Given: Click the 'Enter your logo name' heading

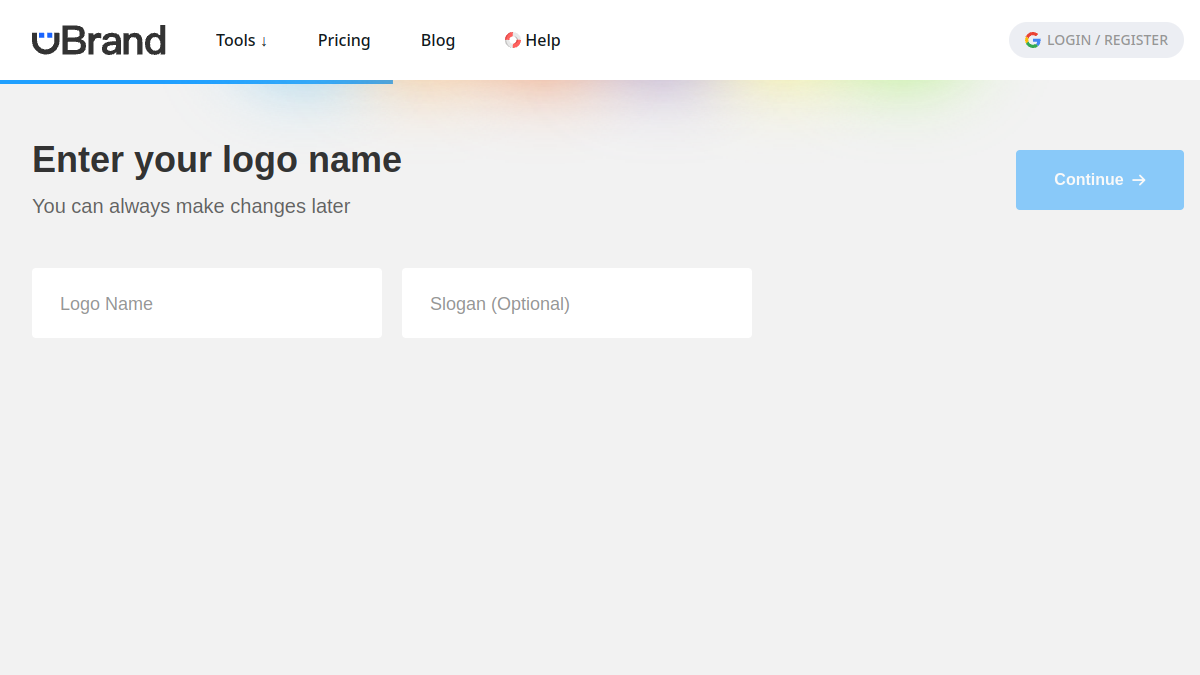Looking at the screenshot, I should tap(217, 160).
